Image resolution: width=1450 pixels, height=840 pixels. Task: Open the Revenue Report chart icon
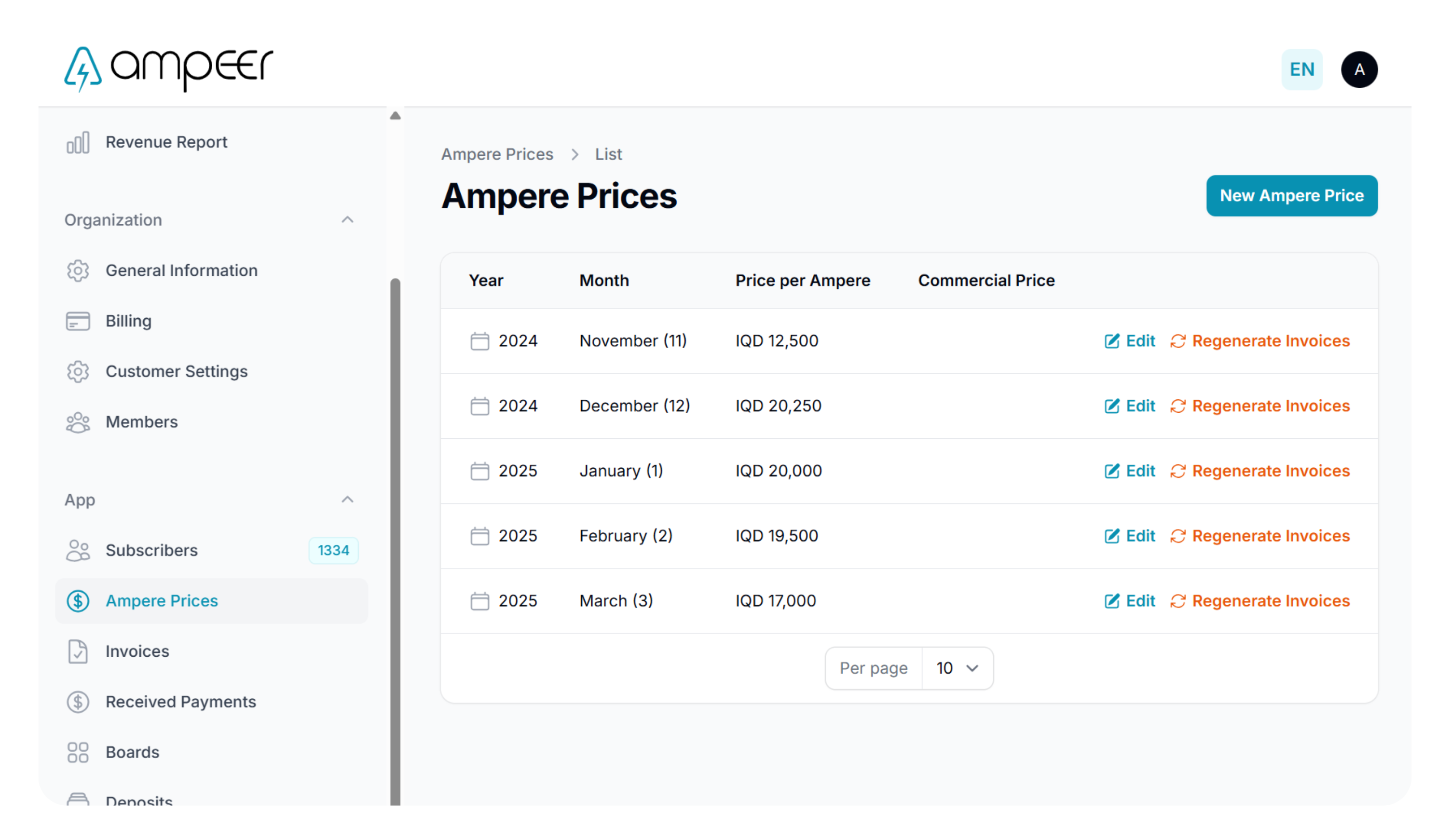point(78,142)
